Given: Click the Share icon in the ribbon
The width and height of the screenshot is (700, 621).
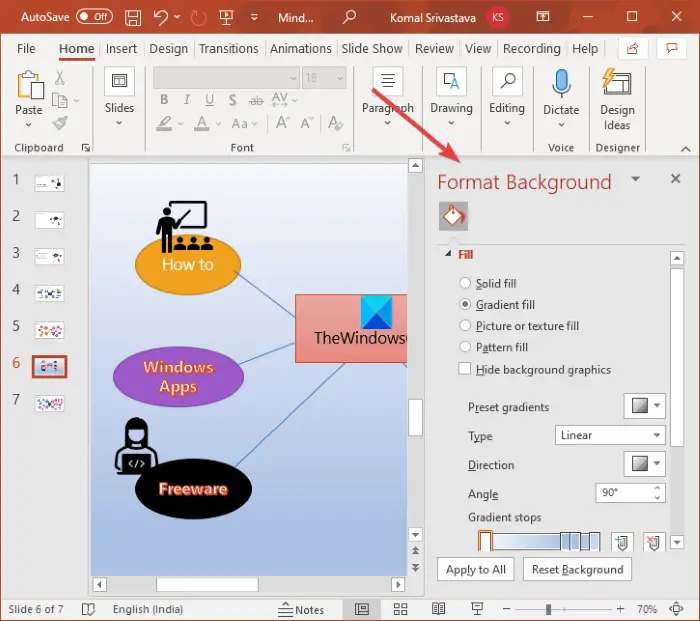Looking at the screenshot, I should click(633, 49).
